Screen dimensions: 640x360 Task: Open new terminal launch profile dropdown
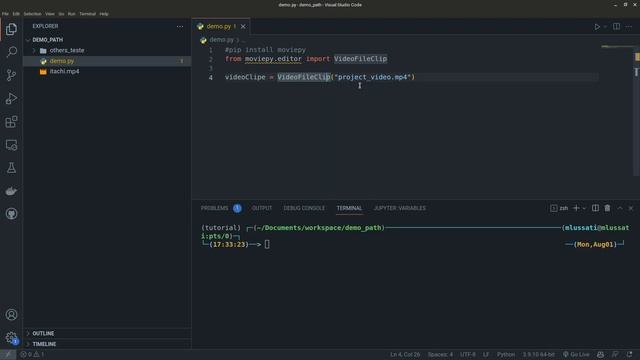click(x=584, y=208)
